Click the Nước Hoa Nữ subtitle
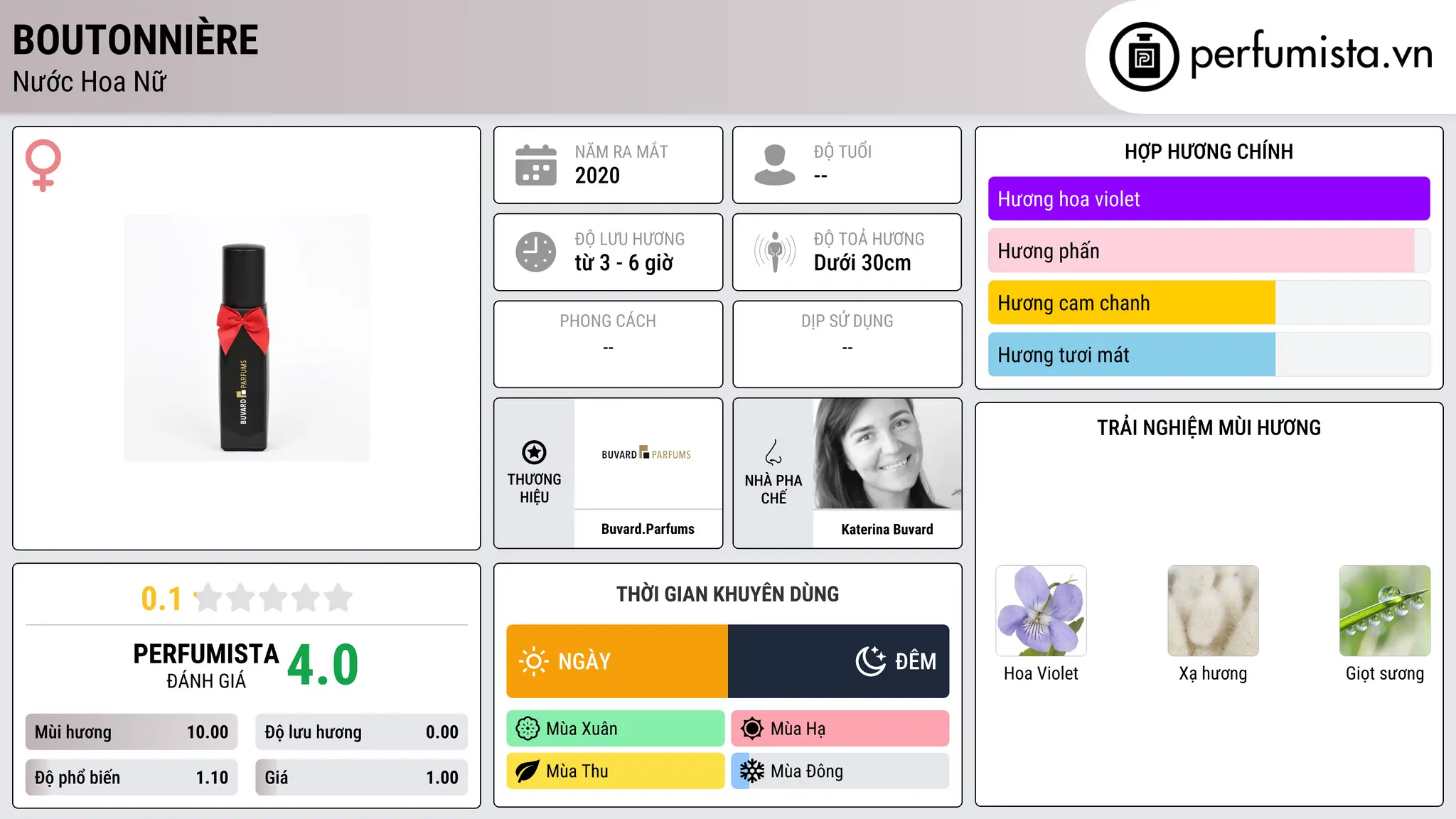The height and width of the screenshot is (819, 1456). [x=90, y=82]
